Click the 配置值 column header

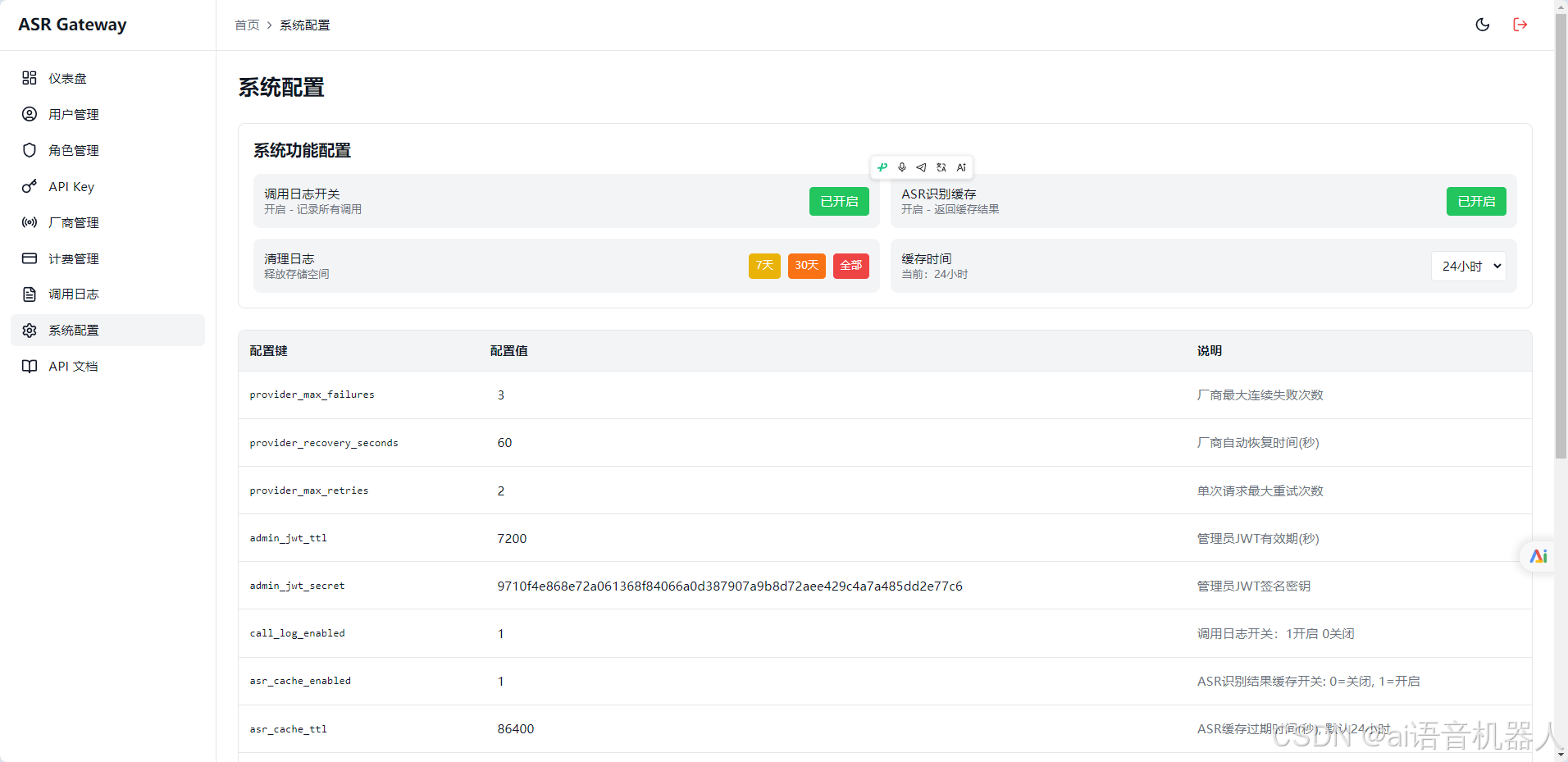point(508,351)
